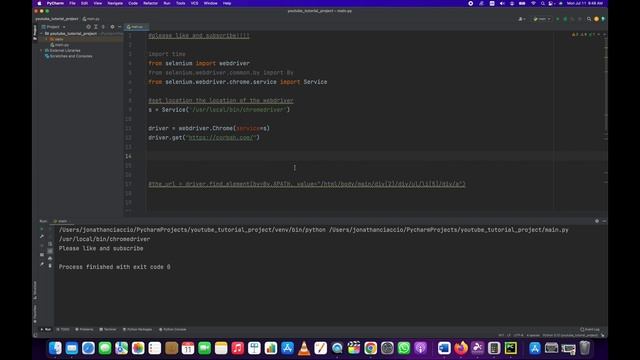The width and height of the screenshot is (640, 360).
Task: Click the trash clear-all icon in Run console
Action: point(50,265)
